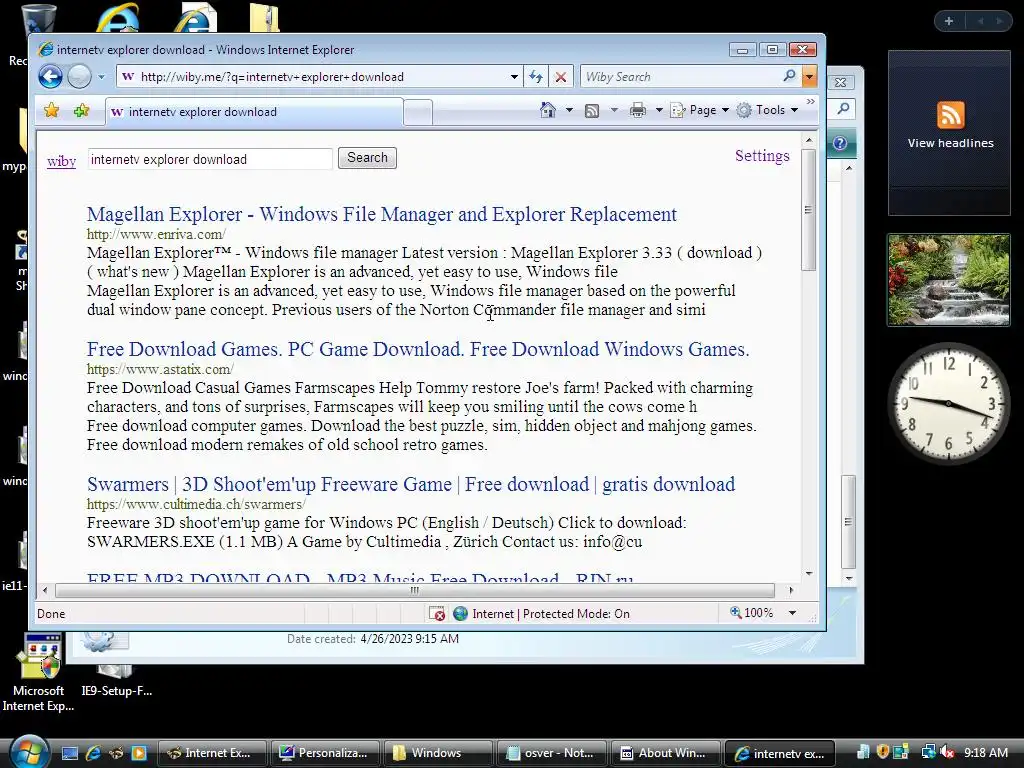The image size is (1024, 768).
Task: Switch to Windows folder taskbar button
Action: (438, 753)
